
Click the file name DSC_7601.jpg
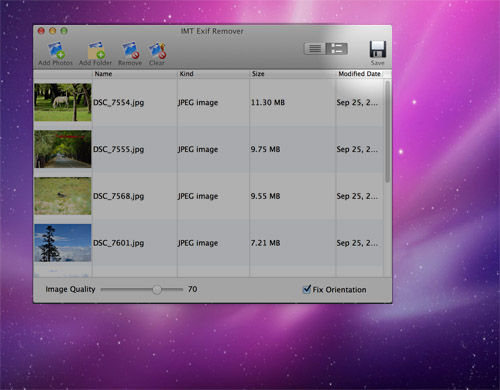click(119, 243)
